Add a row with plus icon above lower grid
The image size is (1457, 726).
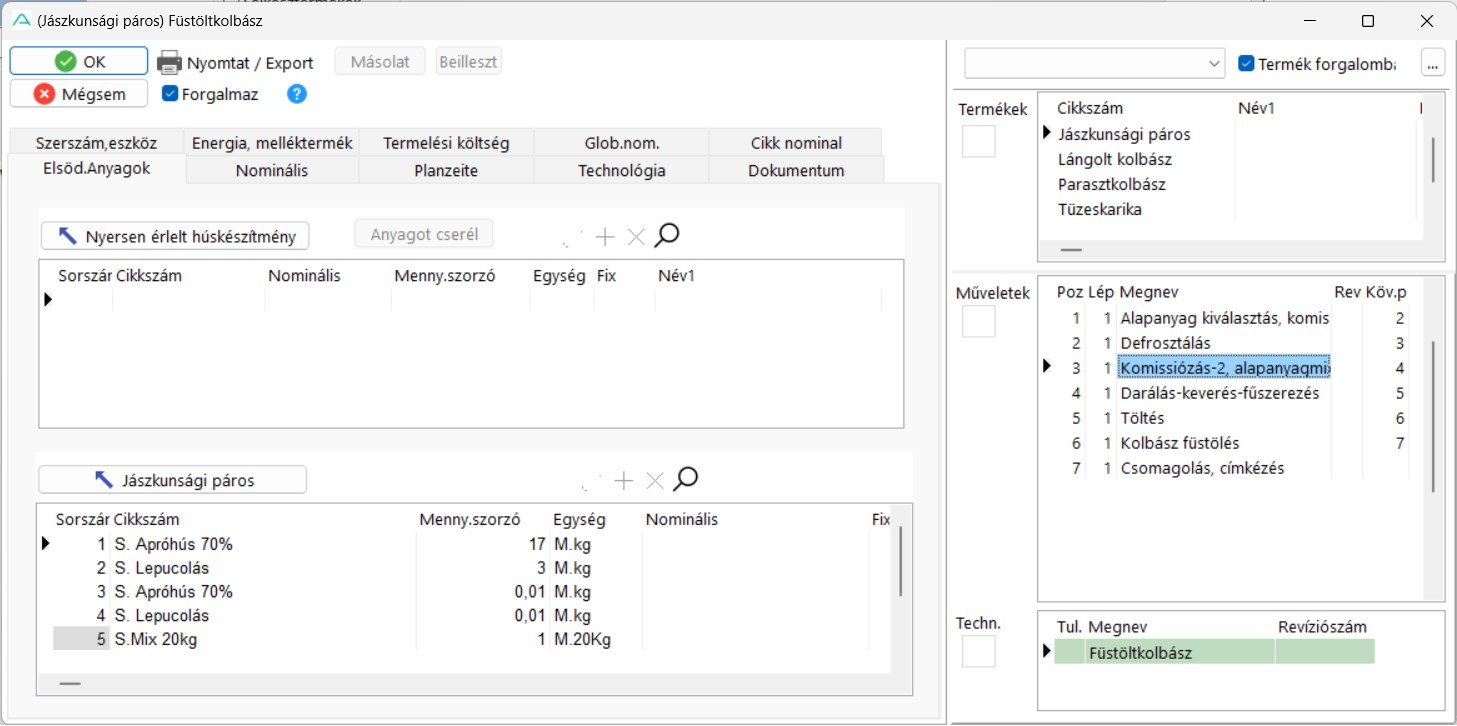(624, 481)
